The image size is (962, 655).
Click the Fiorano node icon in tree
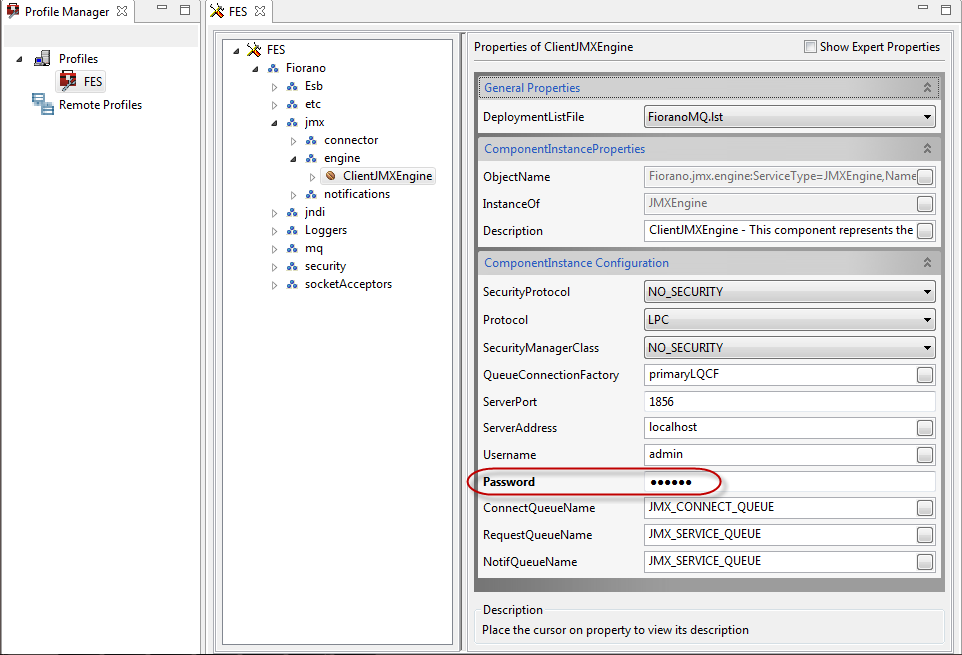(x=273, y=68)
